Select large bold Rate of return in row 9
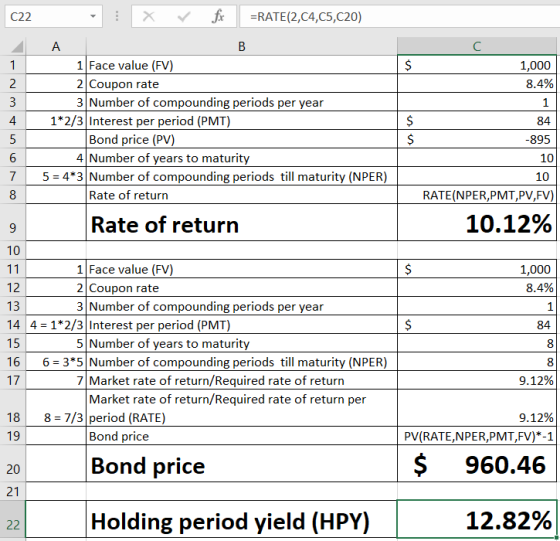Image resolution: width=560 pixels, height=541 pixels. (241, 222)
